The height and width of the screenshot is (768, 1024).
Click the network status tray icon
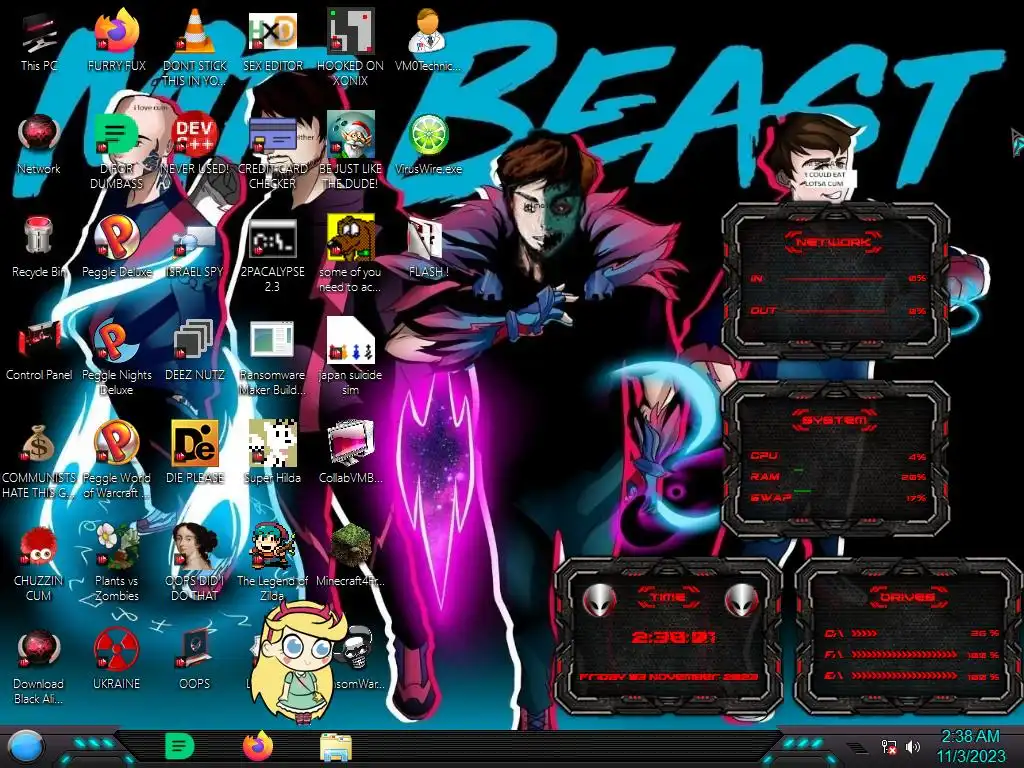tap(889, 746)
